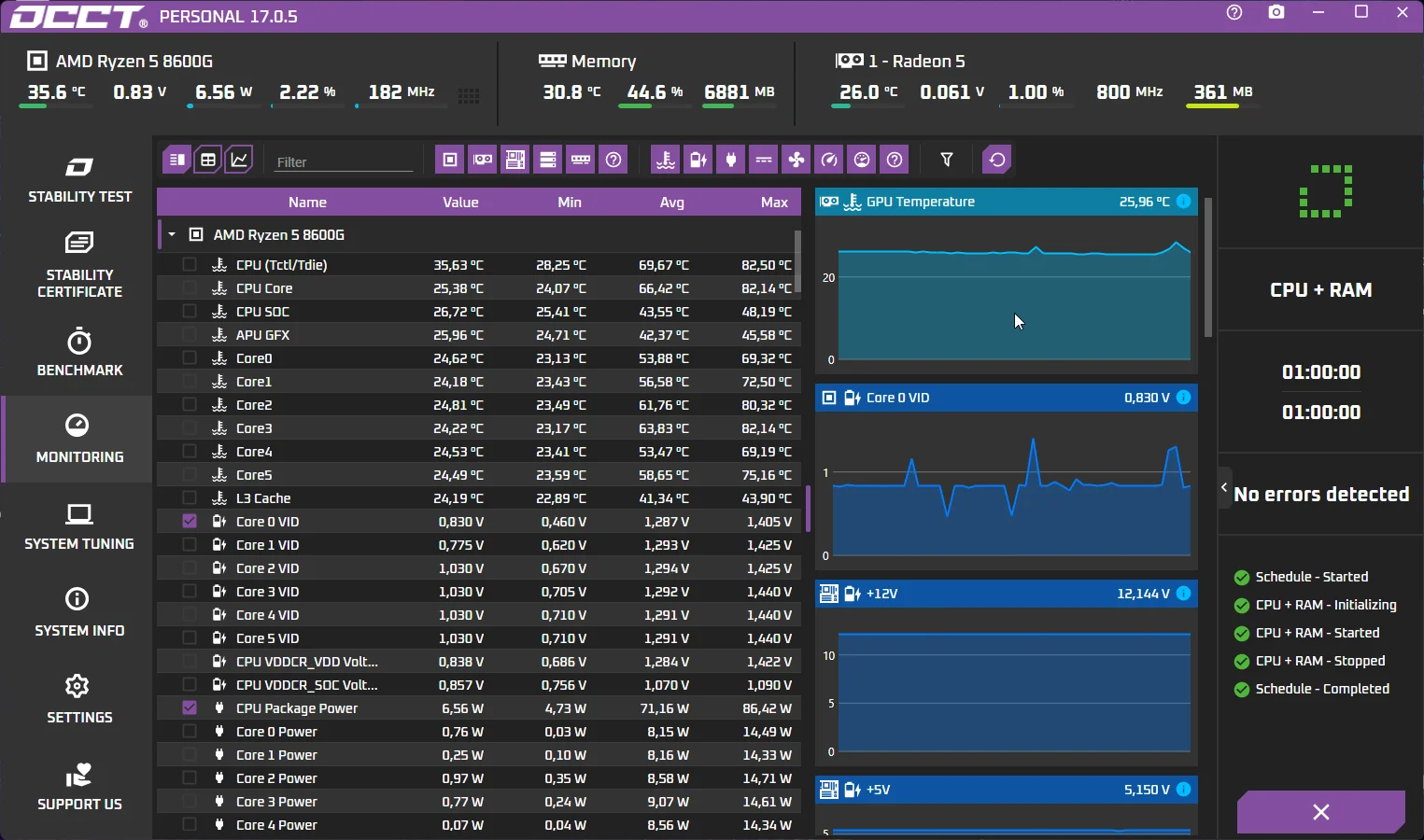This screenshot has width=1424, height=840.
Task: Reset min/max values with the circular arrow
Action: point(997,160)
